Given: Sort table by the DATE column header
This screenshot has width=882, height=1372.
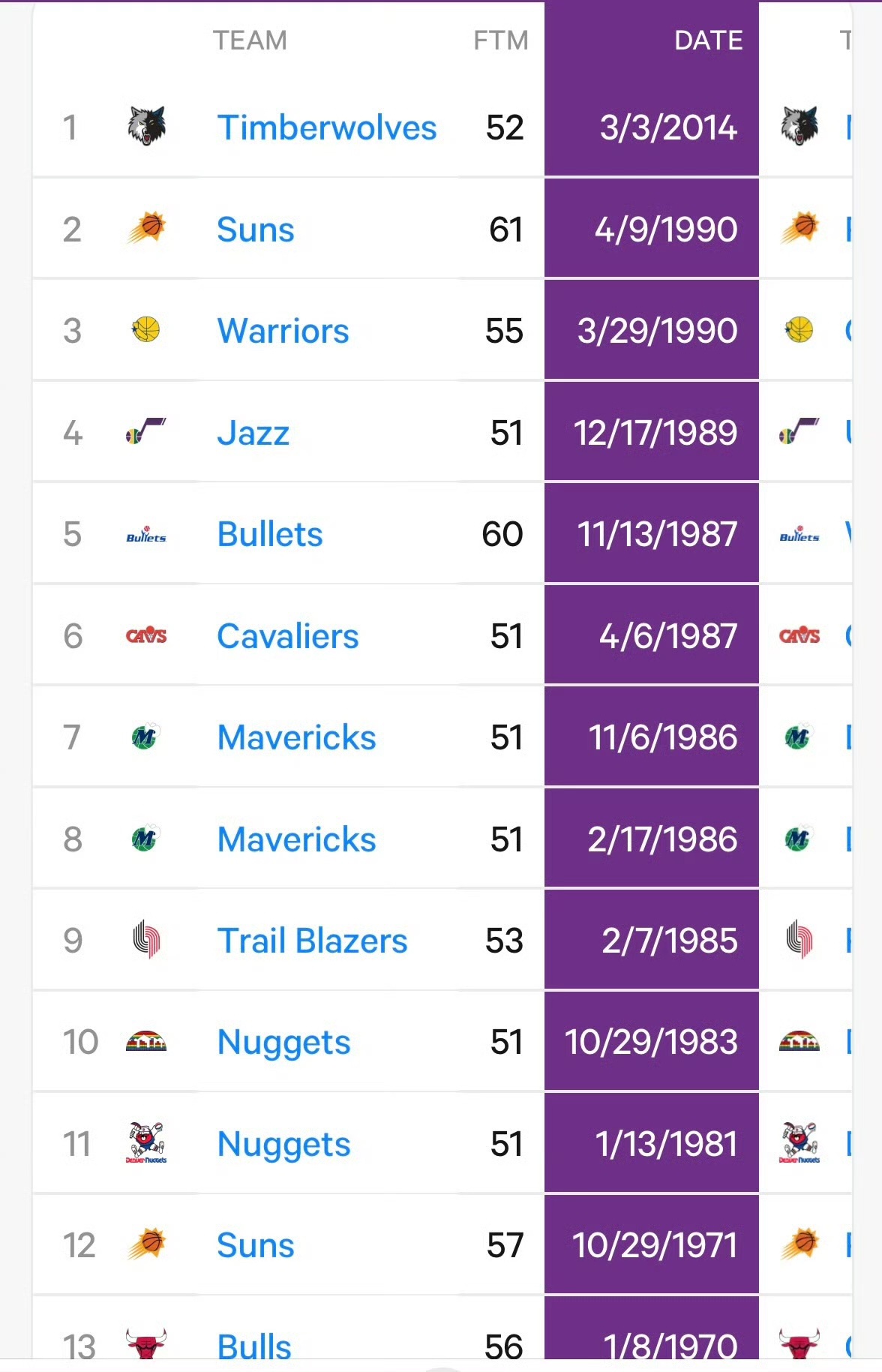Looking at the screenshot, I should pyautogui.click(x=708, y=40).
